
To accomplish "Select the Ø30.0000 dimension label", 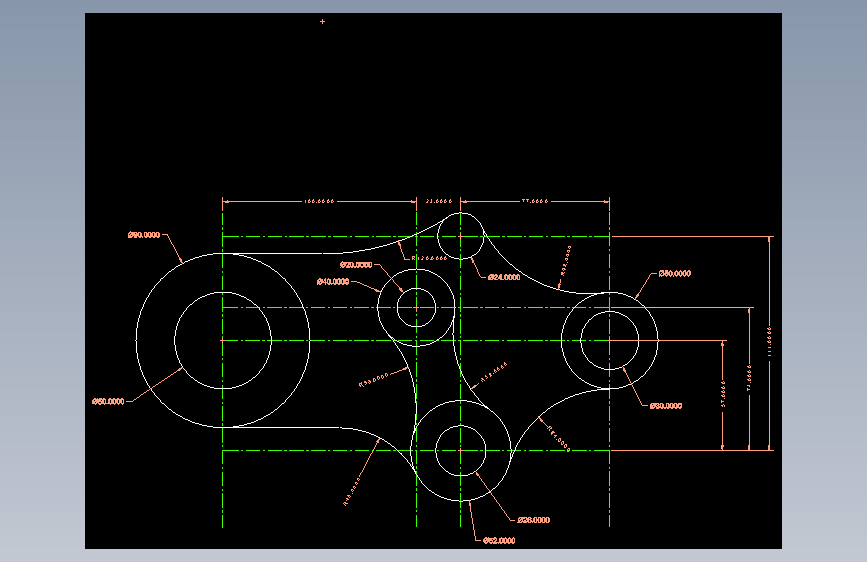I will coord(666,406).
